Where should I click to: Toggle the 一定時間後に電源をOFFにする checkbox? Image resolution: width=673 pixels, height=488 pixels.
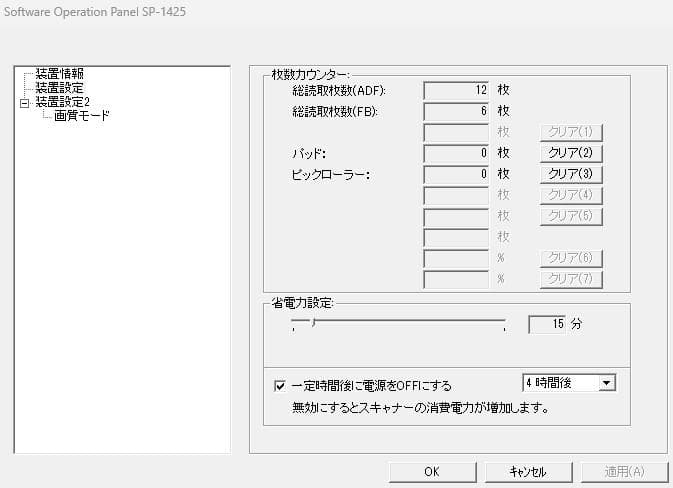click(x=280, y=385)
